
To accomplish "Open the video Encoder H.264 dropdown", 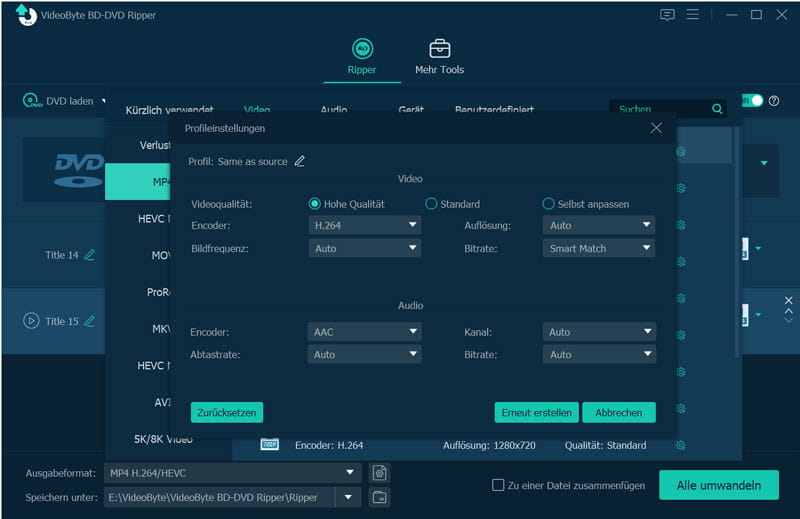I will click(365, 225).
